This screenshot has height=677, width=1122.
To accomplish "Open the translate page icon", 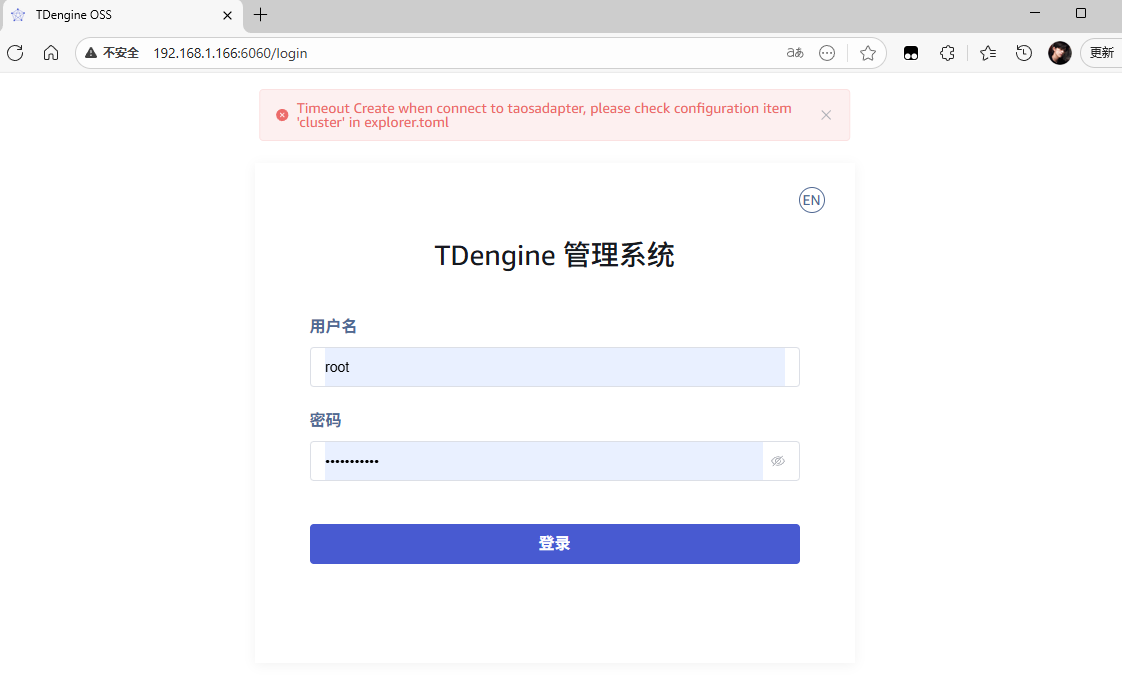I will 795,53.
